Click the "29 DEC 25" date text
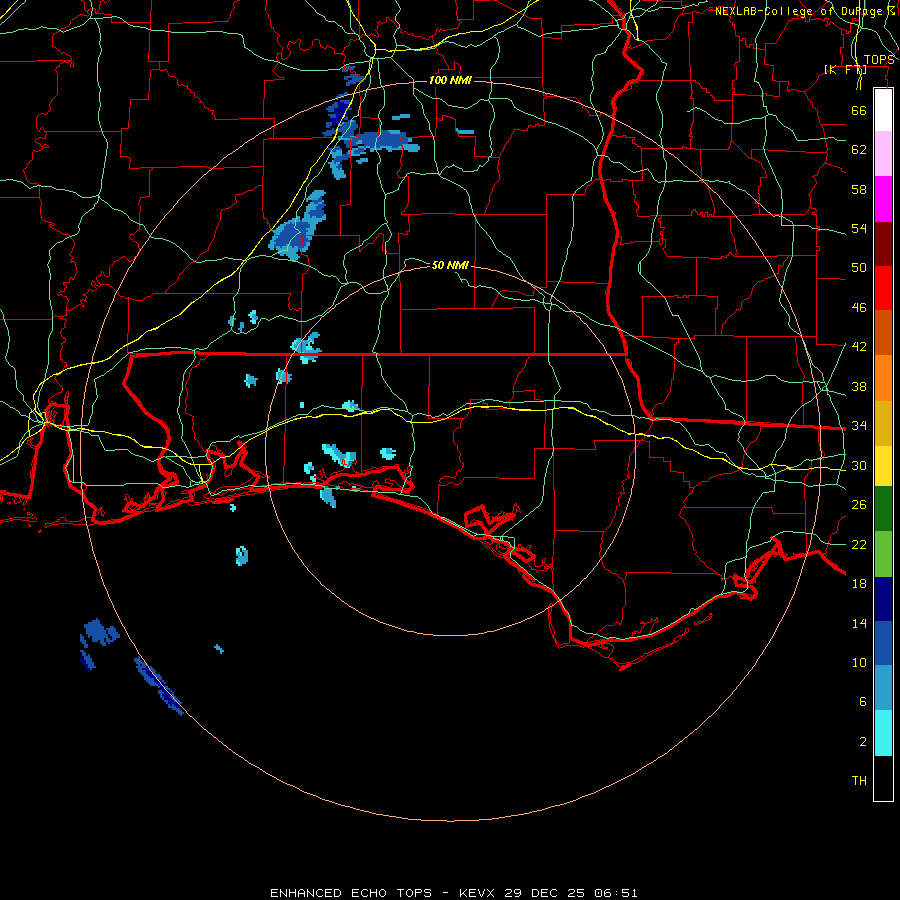 click(x=545, y=893)
